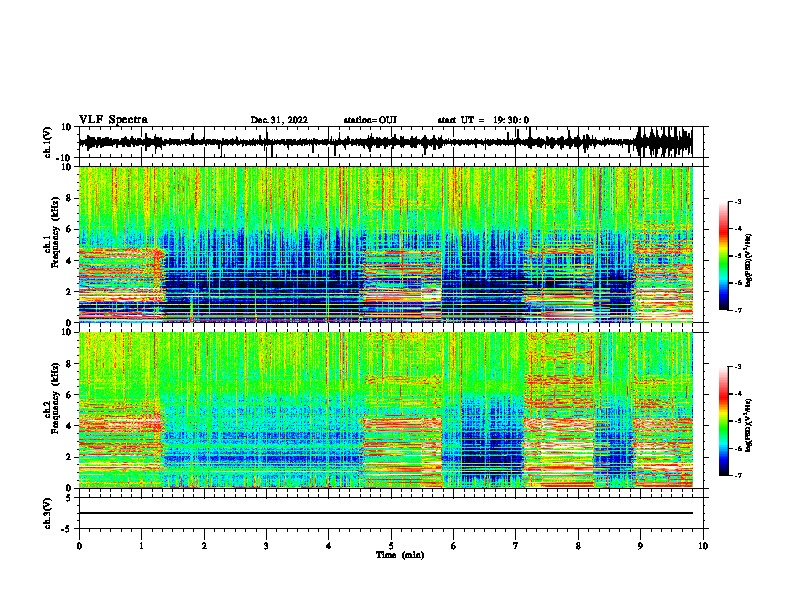Click the "8" kHz tick on ch.2 spectrogram axis
Viewport: 792px width, 612px height.
[x=70, y=364]
